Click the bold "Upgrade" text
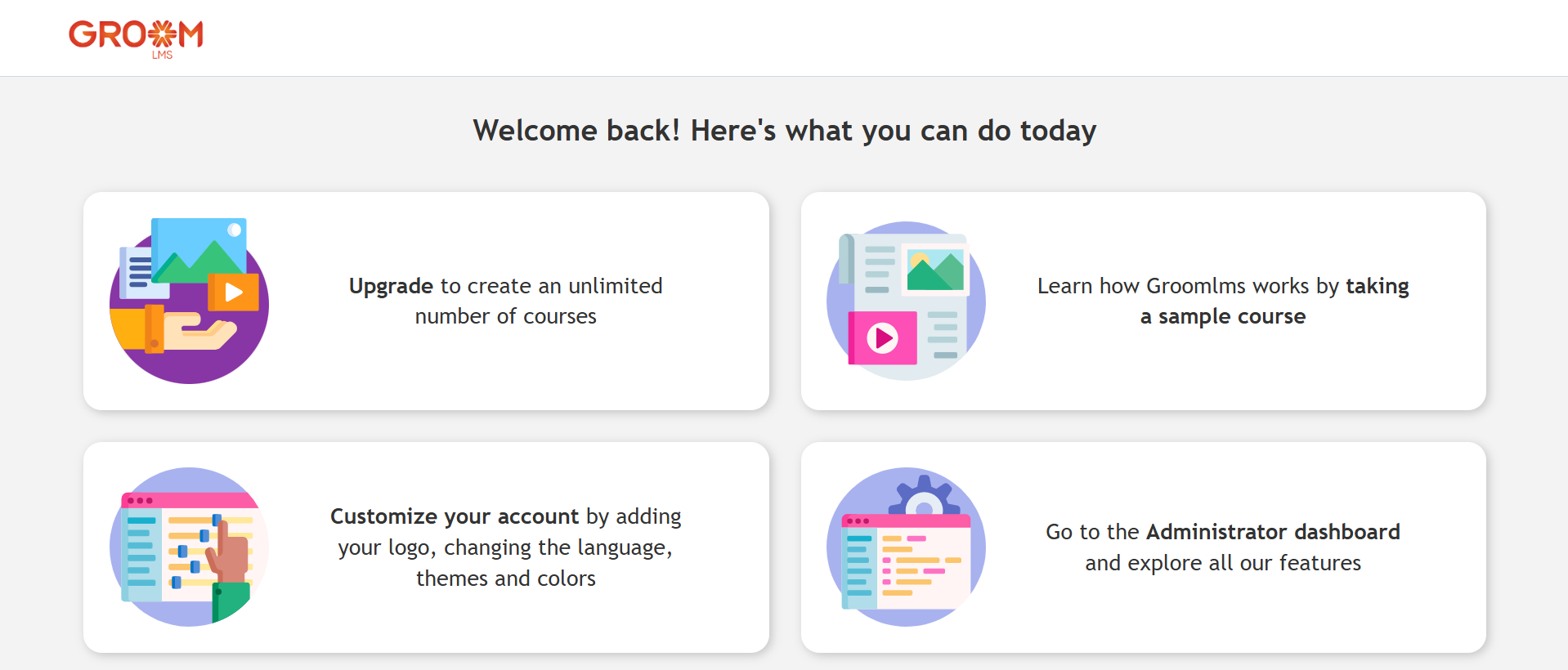The height and width of the screenshot is (670, 1568). (x=391, y=286)
